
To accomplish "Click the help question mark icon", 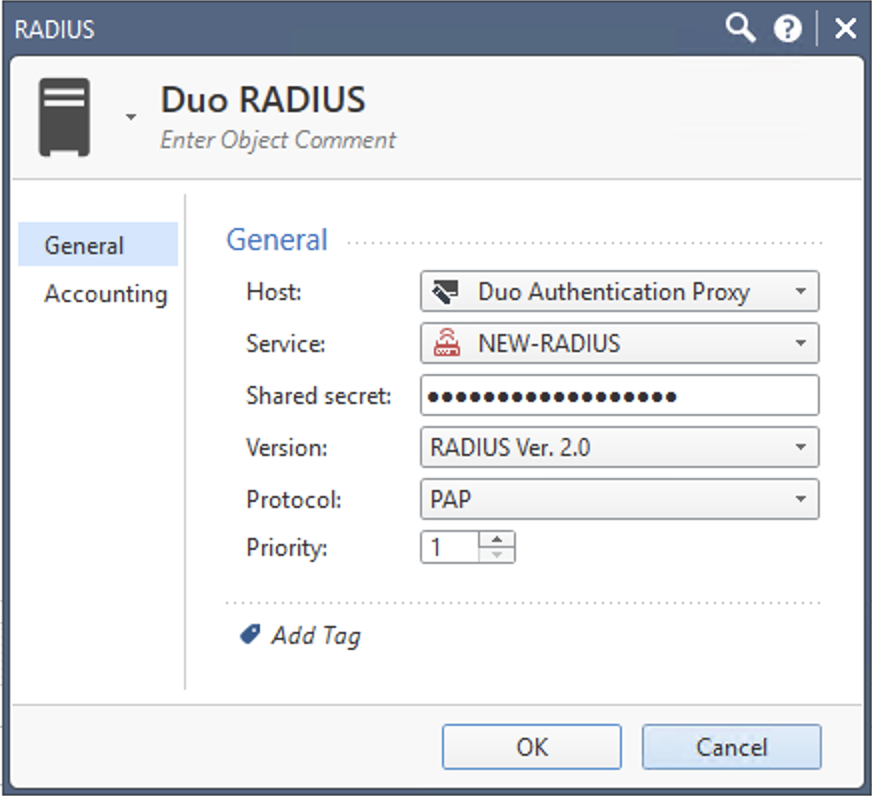I will pyautogui.click(x=788, y=28).
